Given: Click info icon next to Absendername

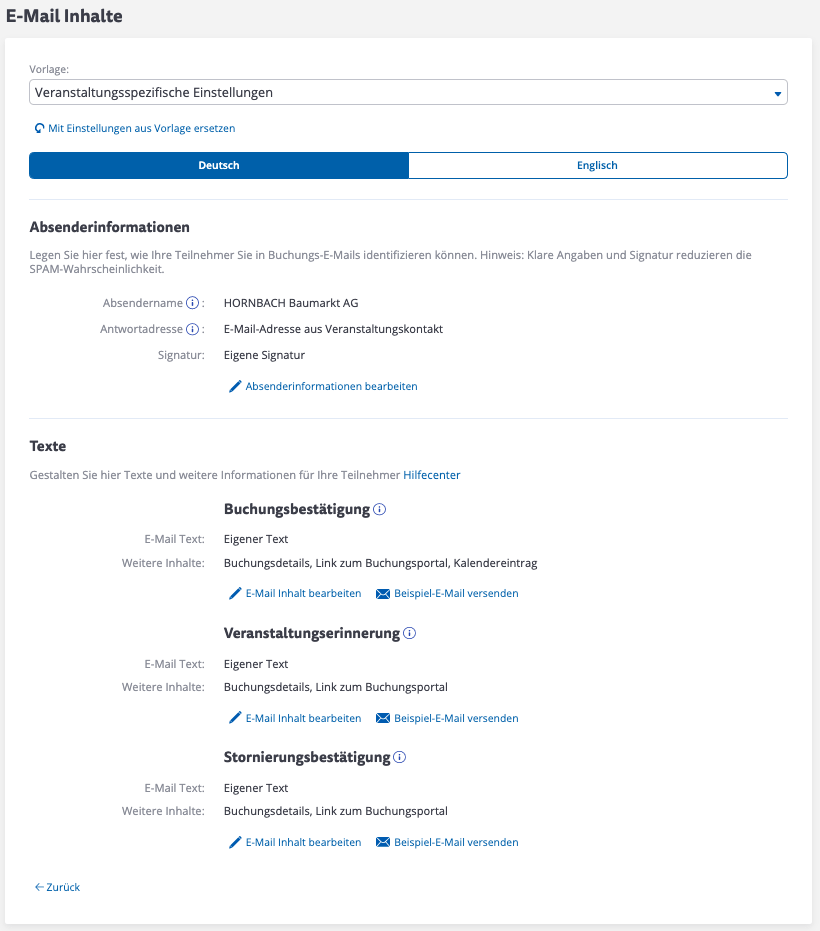Looking at the screenshot, I should [x=193, y=303].
